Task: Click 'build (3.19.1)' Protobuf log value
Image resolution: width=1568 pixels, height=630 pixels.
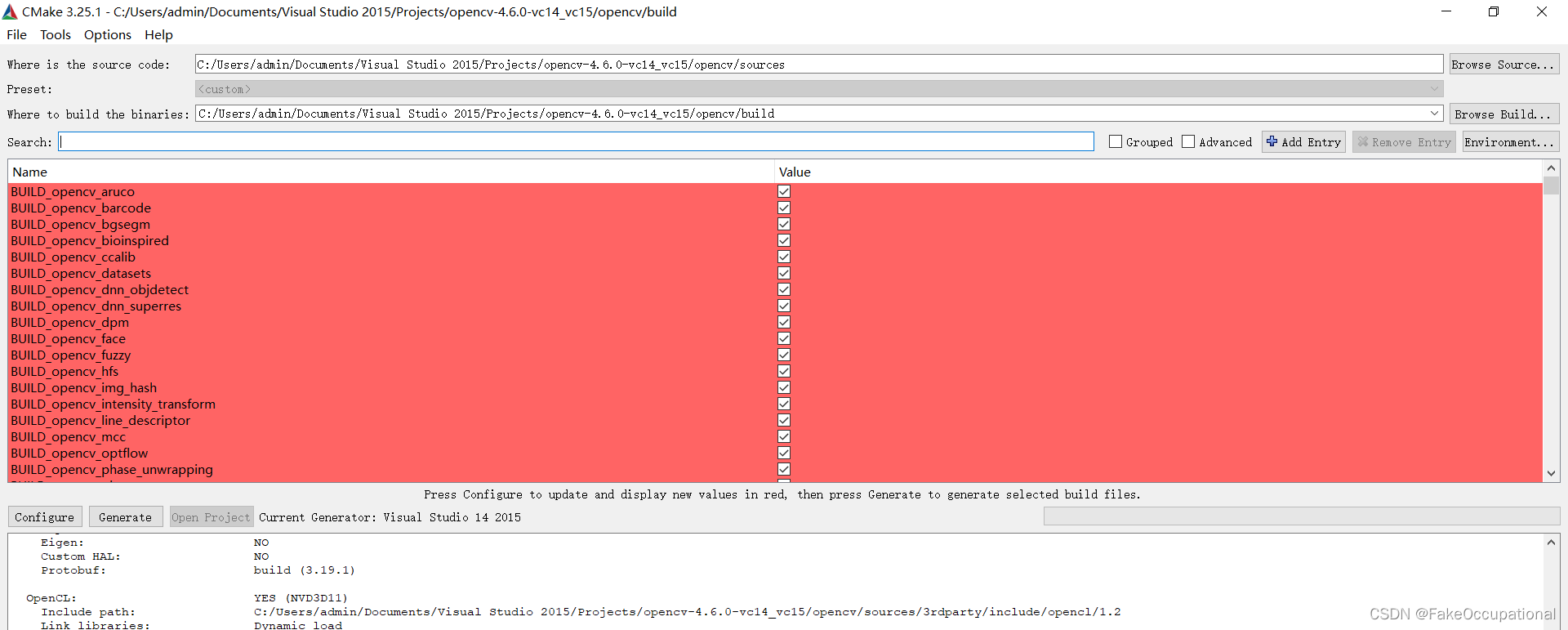Action: tap(304, 570)
